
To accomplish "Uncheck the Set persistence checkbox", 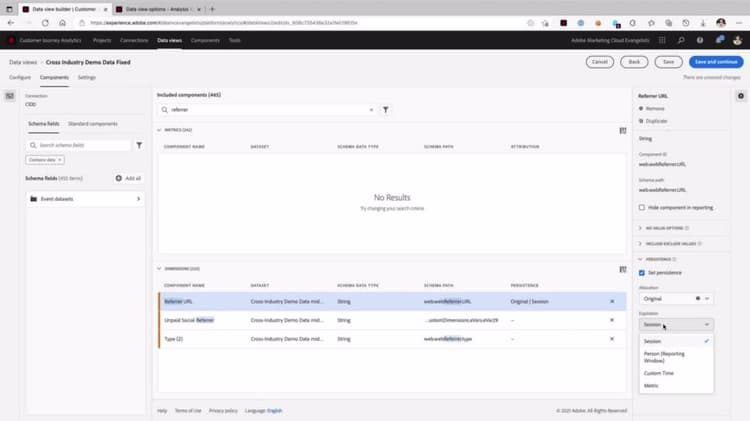I will click(641, 273).
